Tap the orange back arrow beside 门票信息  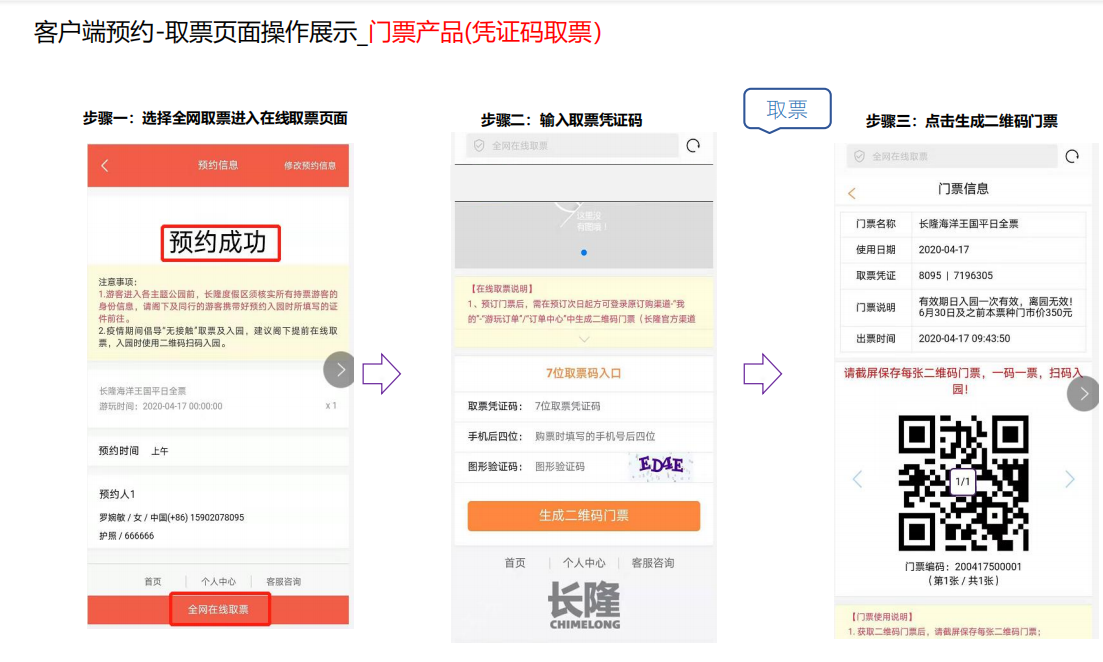click(x=852, y=193)
